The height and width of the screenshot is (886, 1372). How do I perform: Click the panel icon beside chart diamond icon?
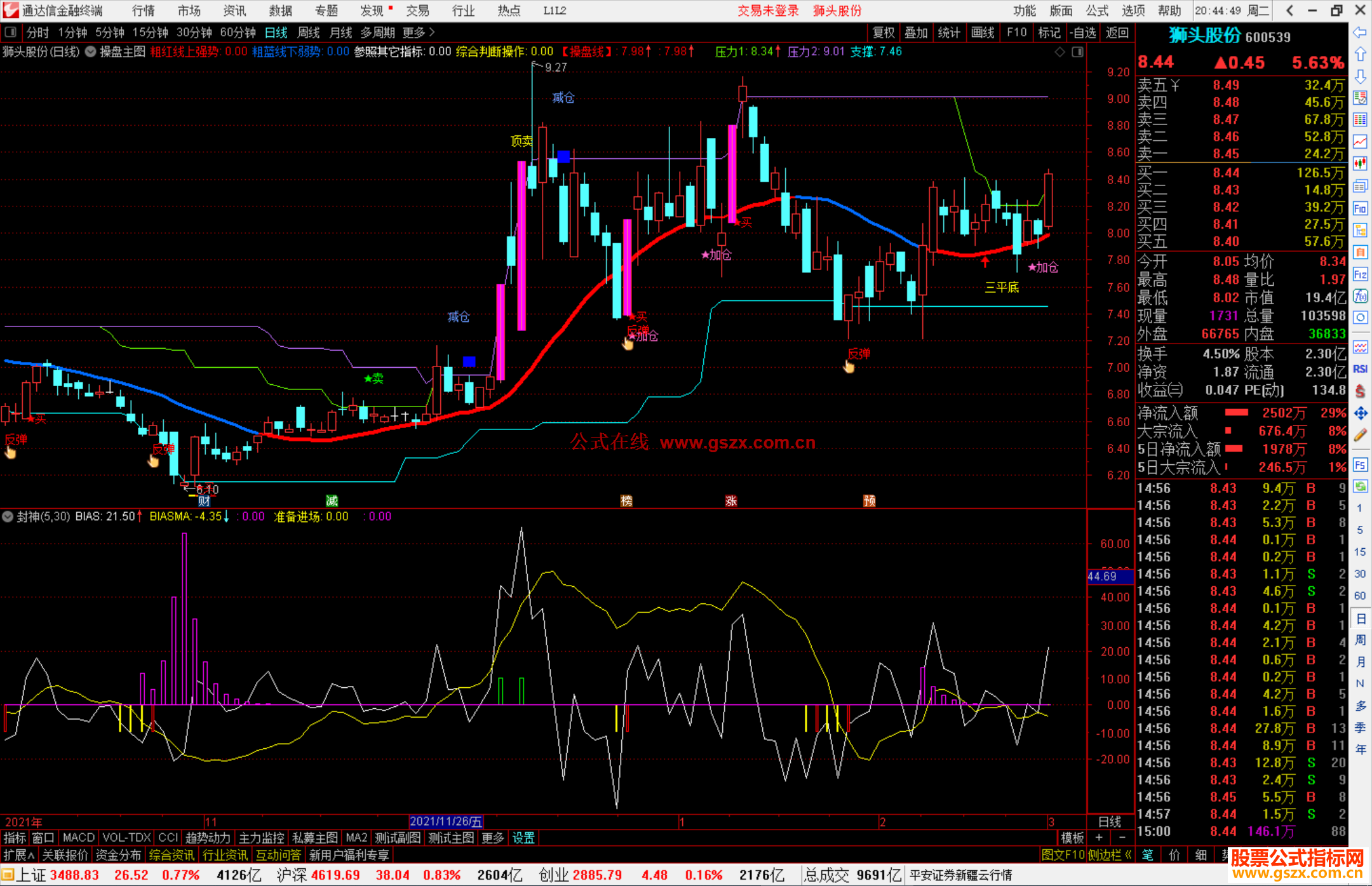1077,51
